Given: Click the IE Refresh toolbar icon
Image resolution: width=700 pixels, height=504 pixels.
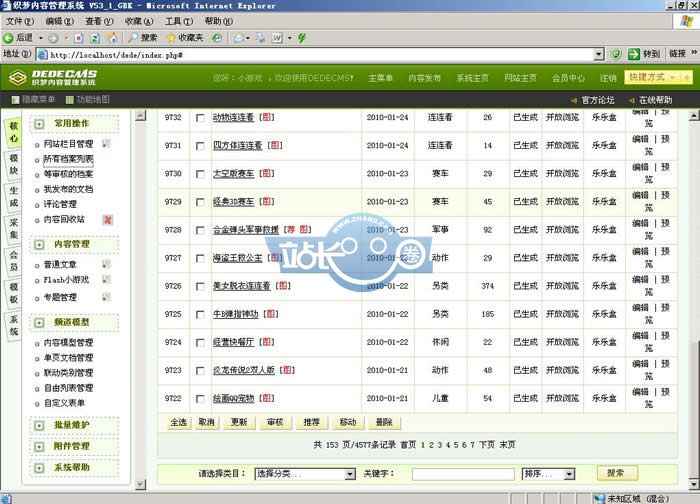Looking at the screenshot, I should click(95, 38).
